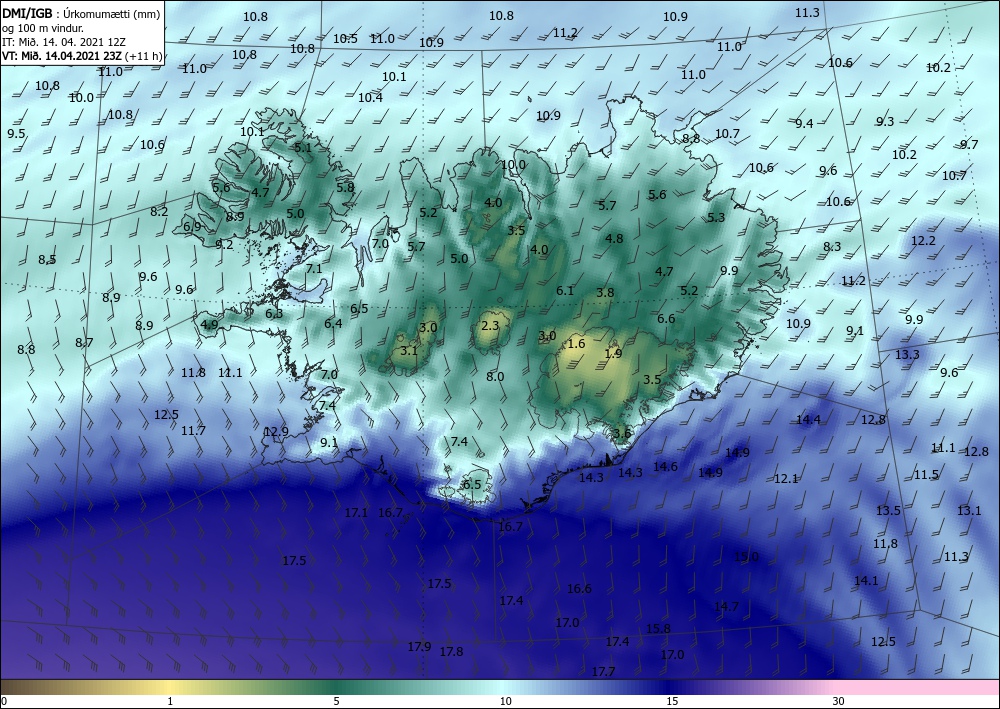The height and width of the screenshot is (709, 1000).
Task: Click the '0' label on the color scale
Action: [x=4, y=701]
